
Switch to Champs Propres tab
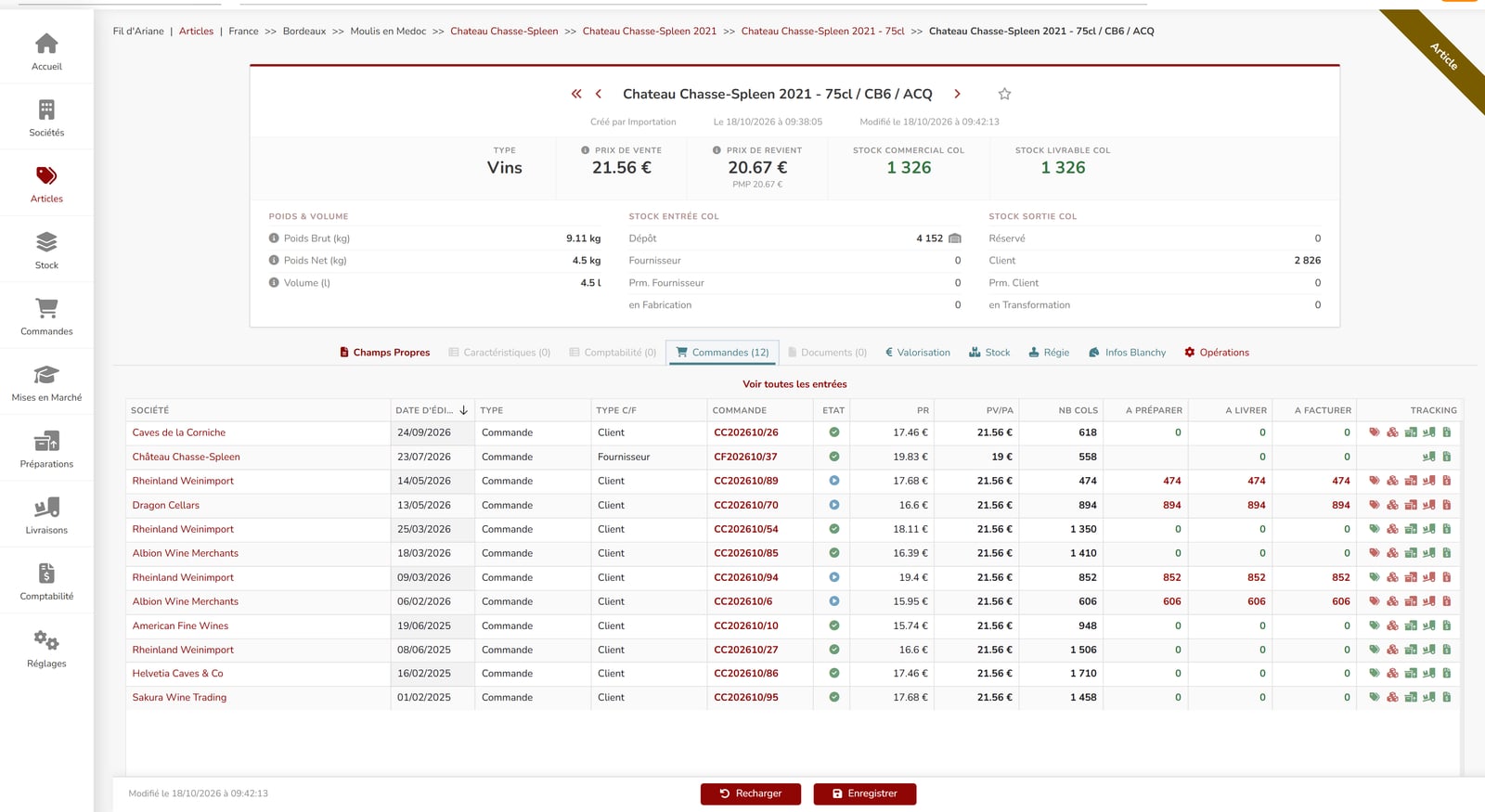pos(384,353)
